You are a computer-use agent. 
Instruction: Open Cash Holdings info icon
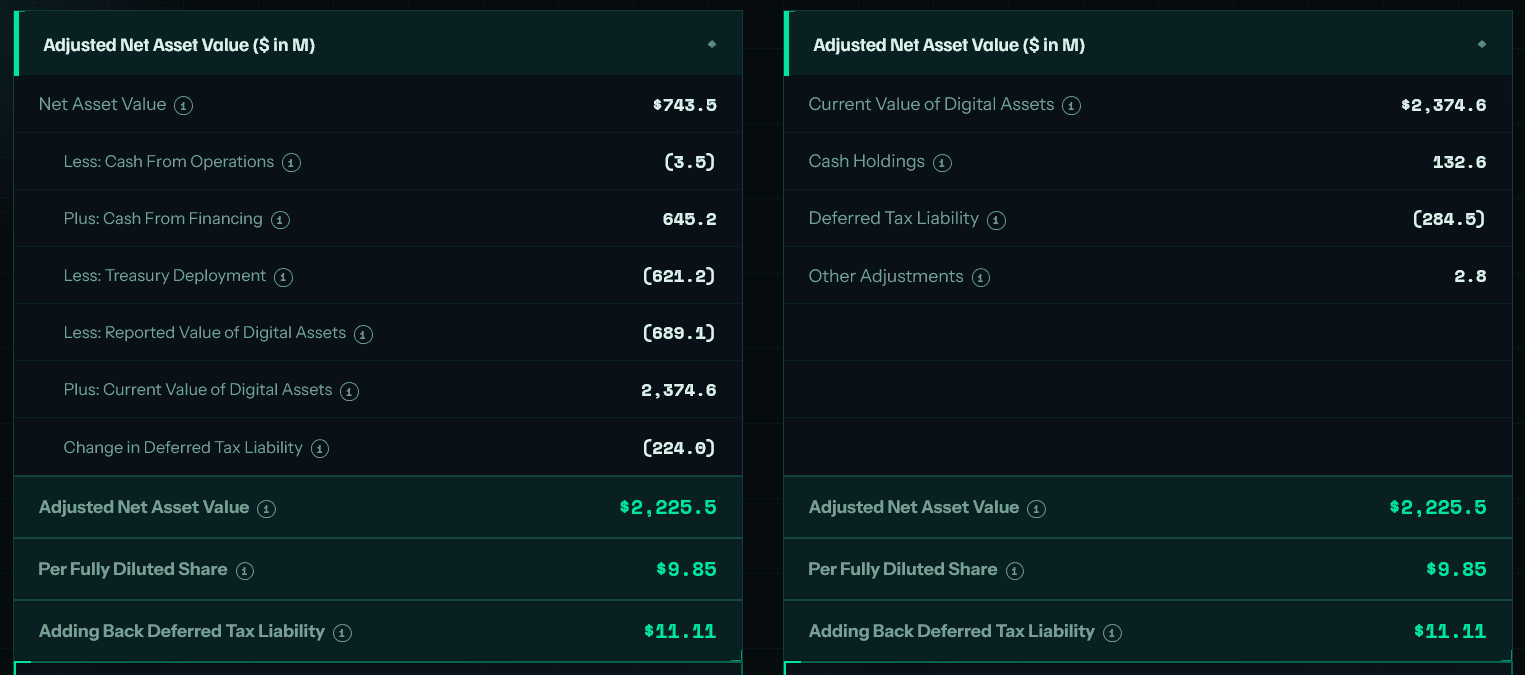[942, 162]
